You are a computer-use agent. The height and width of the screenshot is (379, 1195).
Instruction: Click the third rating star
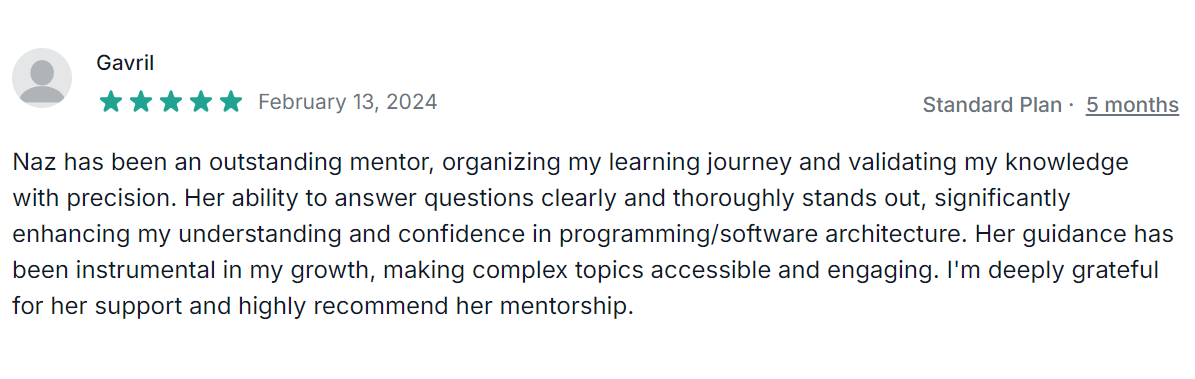point(171,102)
